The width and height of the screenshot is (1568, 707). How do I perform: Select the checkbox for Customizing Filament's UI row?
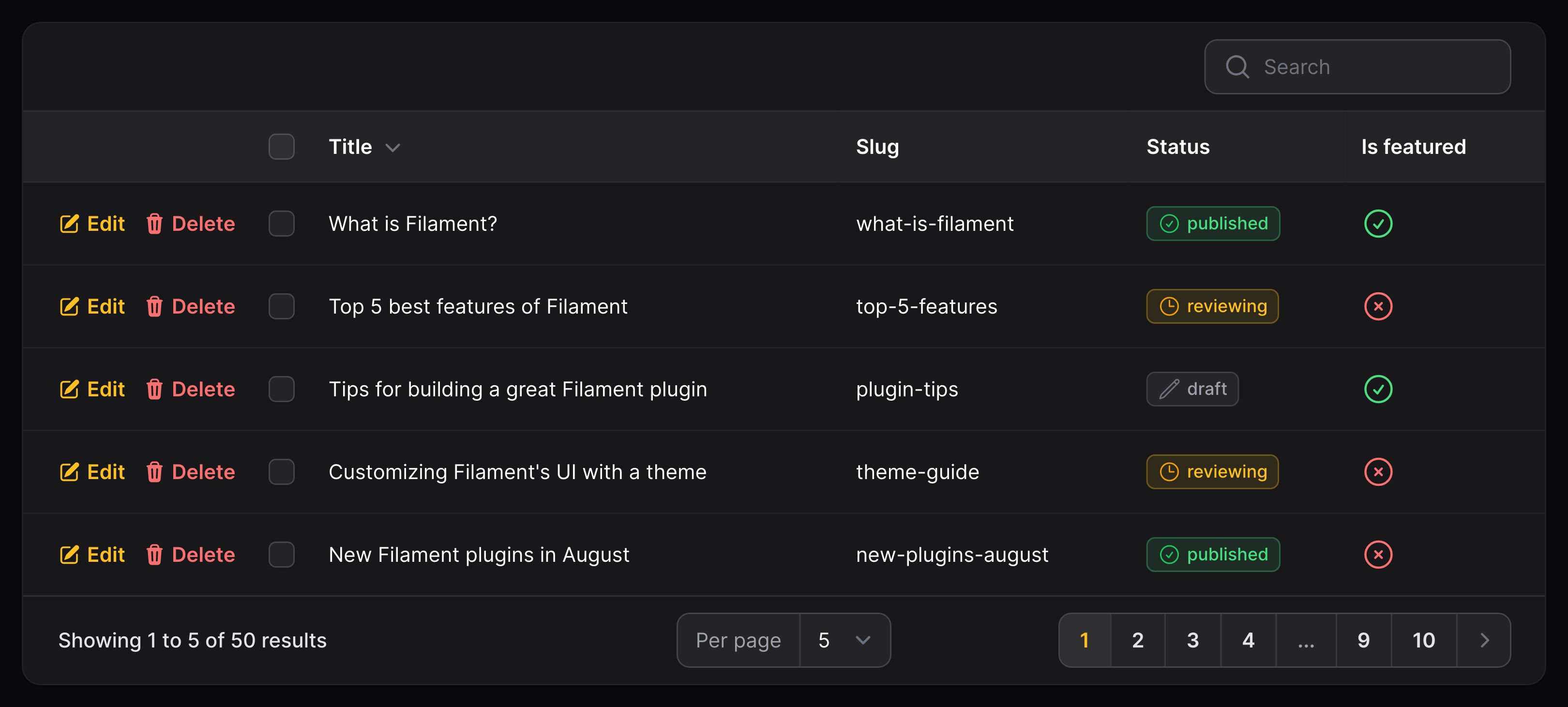coord(281,471)
